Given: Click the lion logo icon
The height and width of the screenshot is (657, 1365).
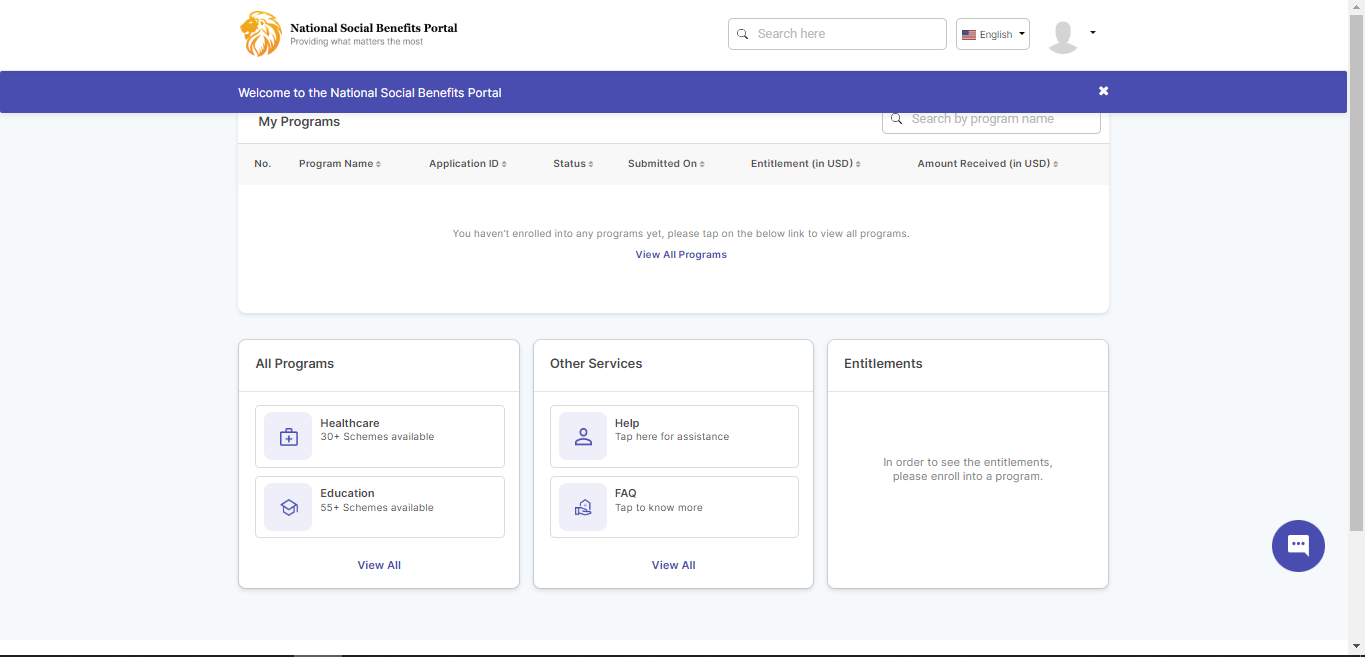Looking at the screenshot, I should (260, 34).
